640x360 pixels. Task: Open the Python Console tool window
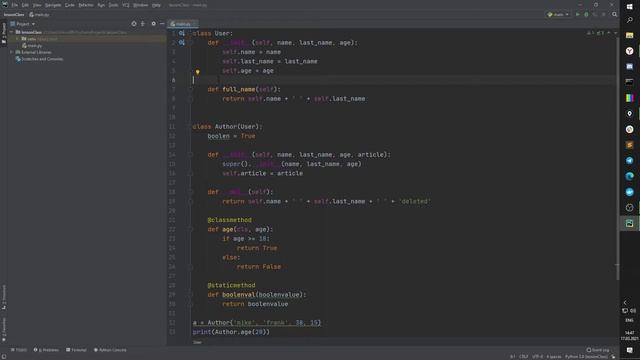[110, 350]
